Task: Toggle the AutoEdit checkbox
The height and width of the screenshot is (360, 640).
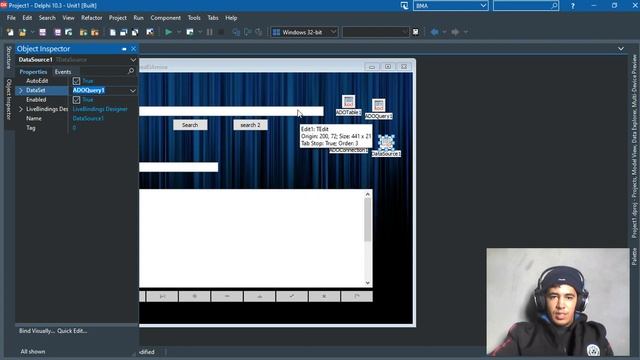Action: (76, 81)
